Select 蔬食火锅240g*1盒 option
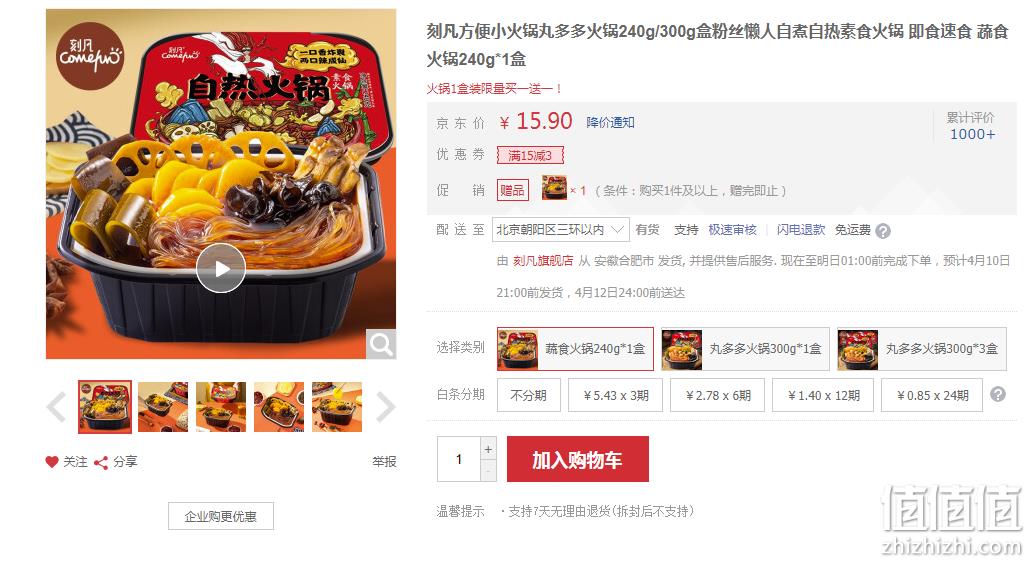Image resolution: width=1031 pixels, height=564 pixels. [x=575, y=349]
